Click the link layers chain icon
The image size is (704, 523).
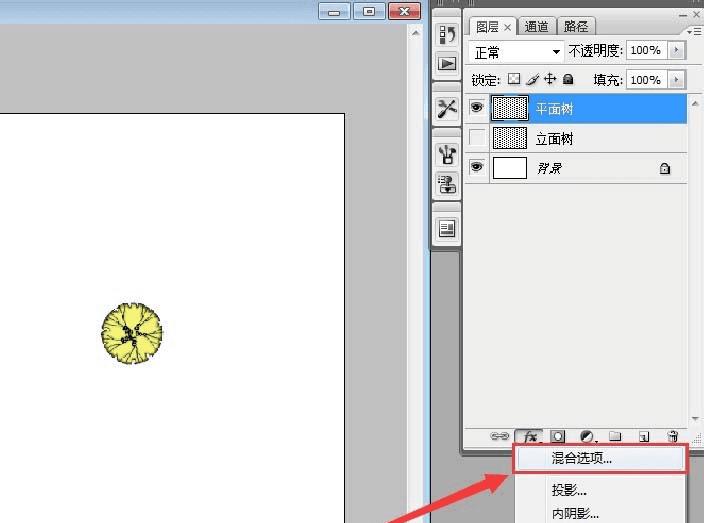(499, 436)
